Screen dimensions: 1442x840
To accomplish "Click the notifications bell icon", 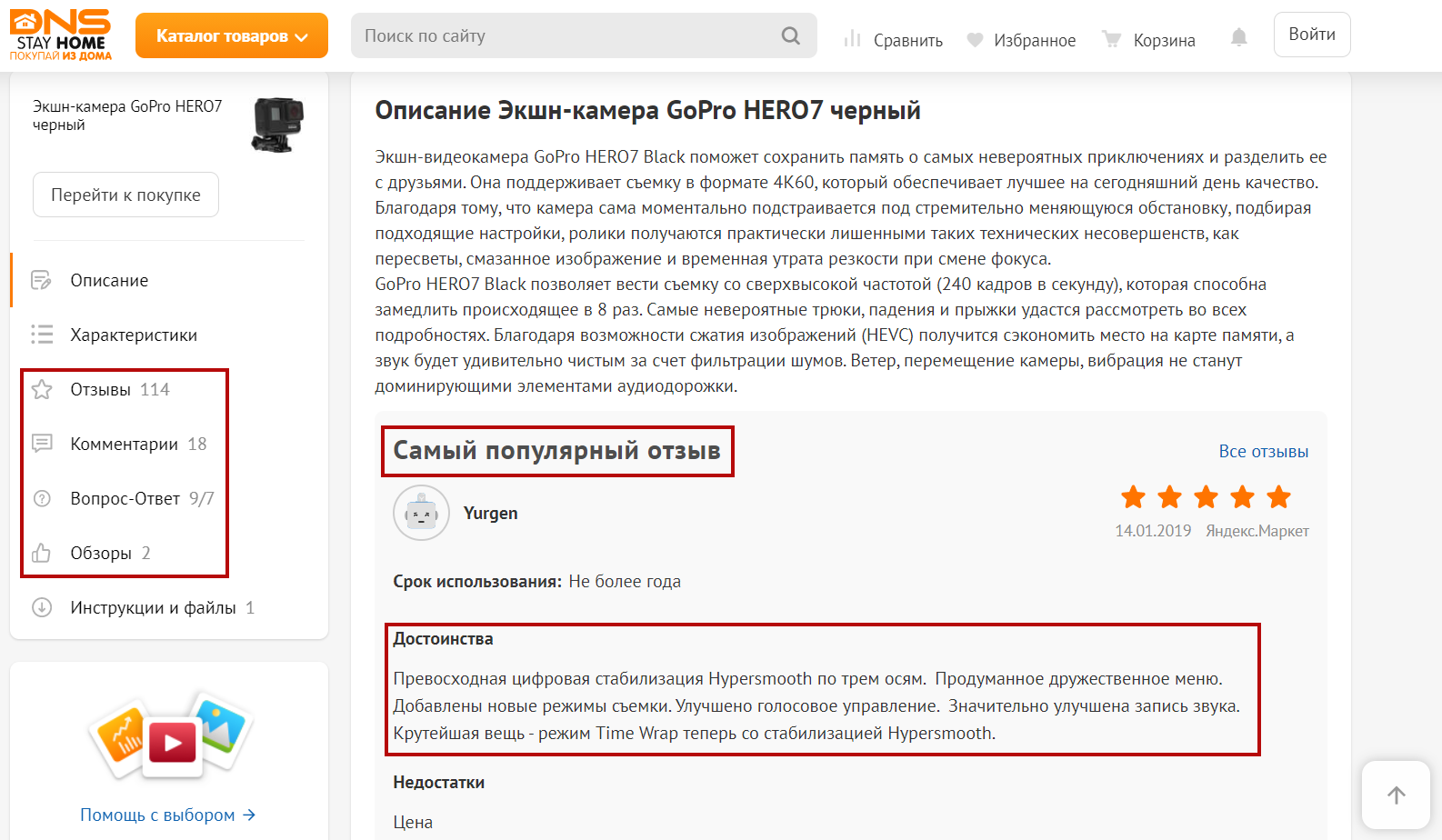I will tap(1238, 37).
